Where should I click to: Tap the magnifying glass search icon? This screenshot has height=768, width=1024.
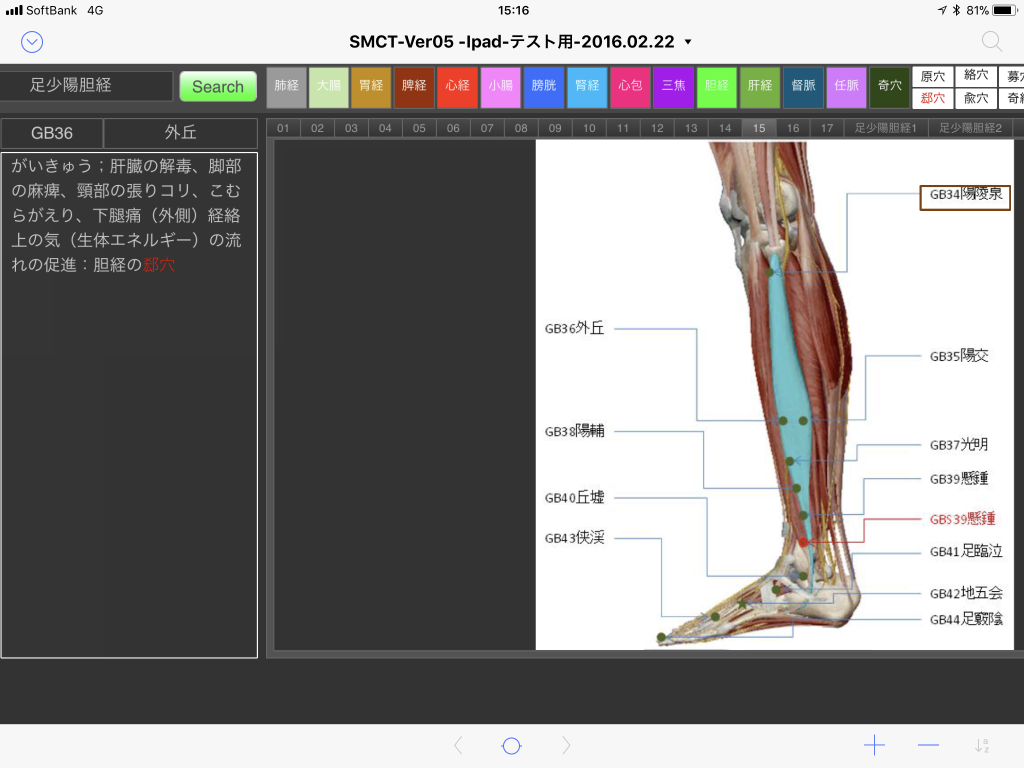991,42
